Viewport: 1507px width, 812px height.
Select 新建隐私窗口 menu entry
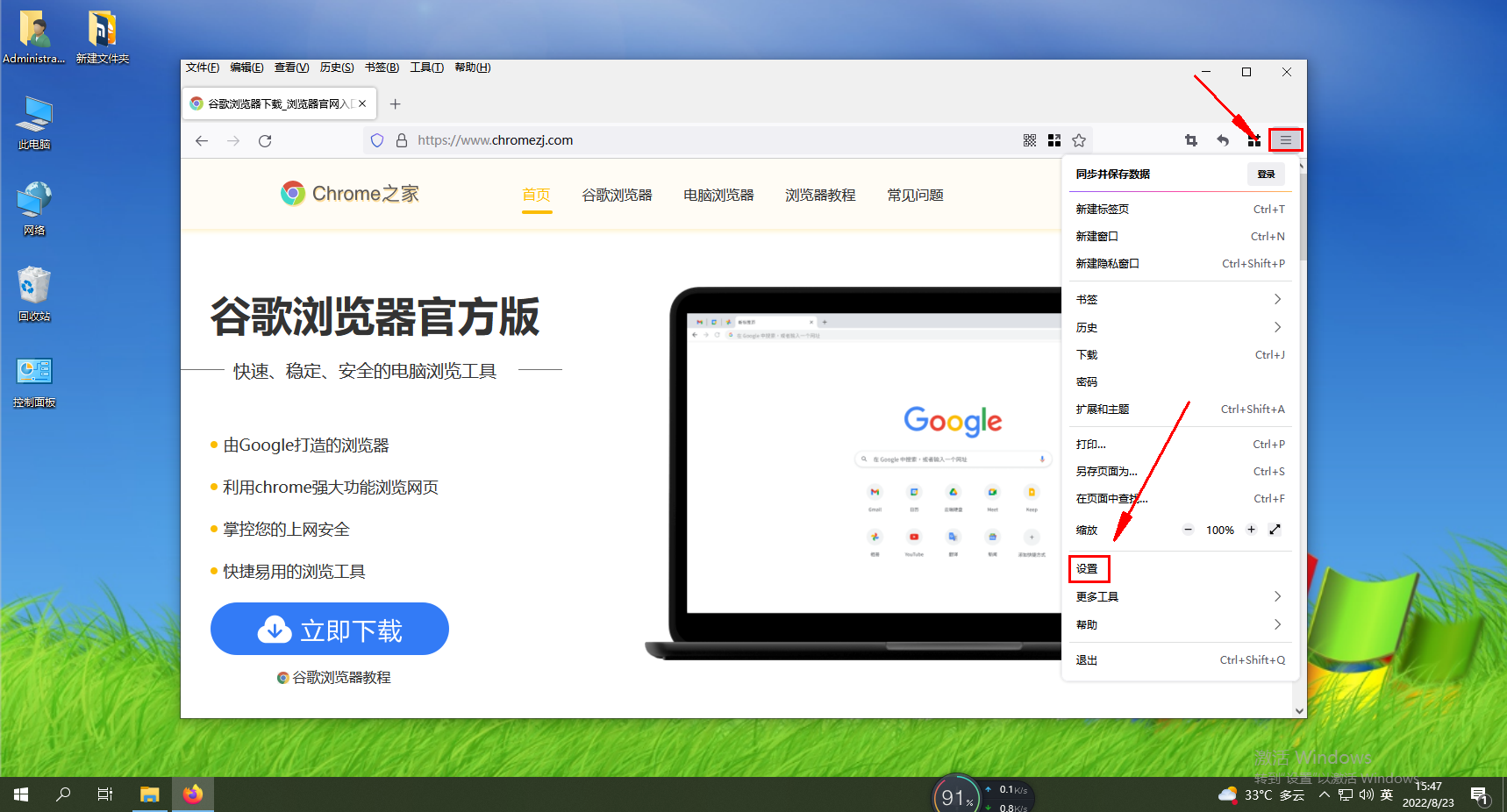tap(1180, 264)
